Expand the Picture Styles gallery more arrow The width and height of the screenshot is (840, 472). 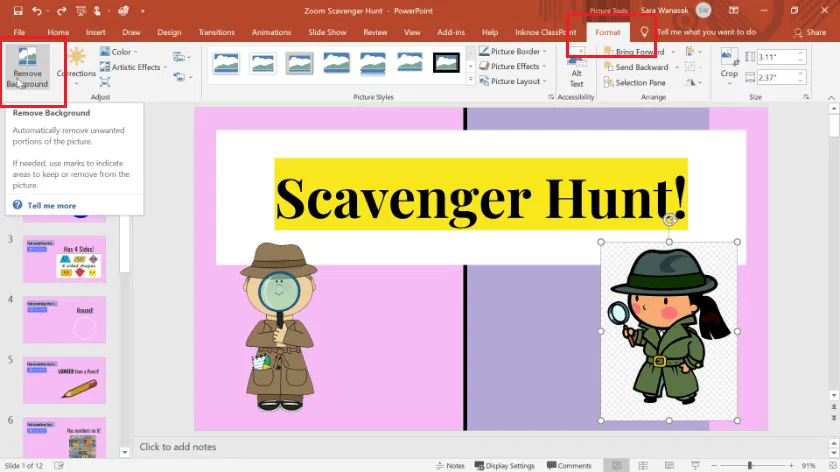pyautogui.click(x=471, y=79)
